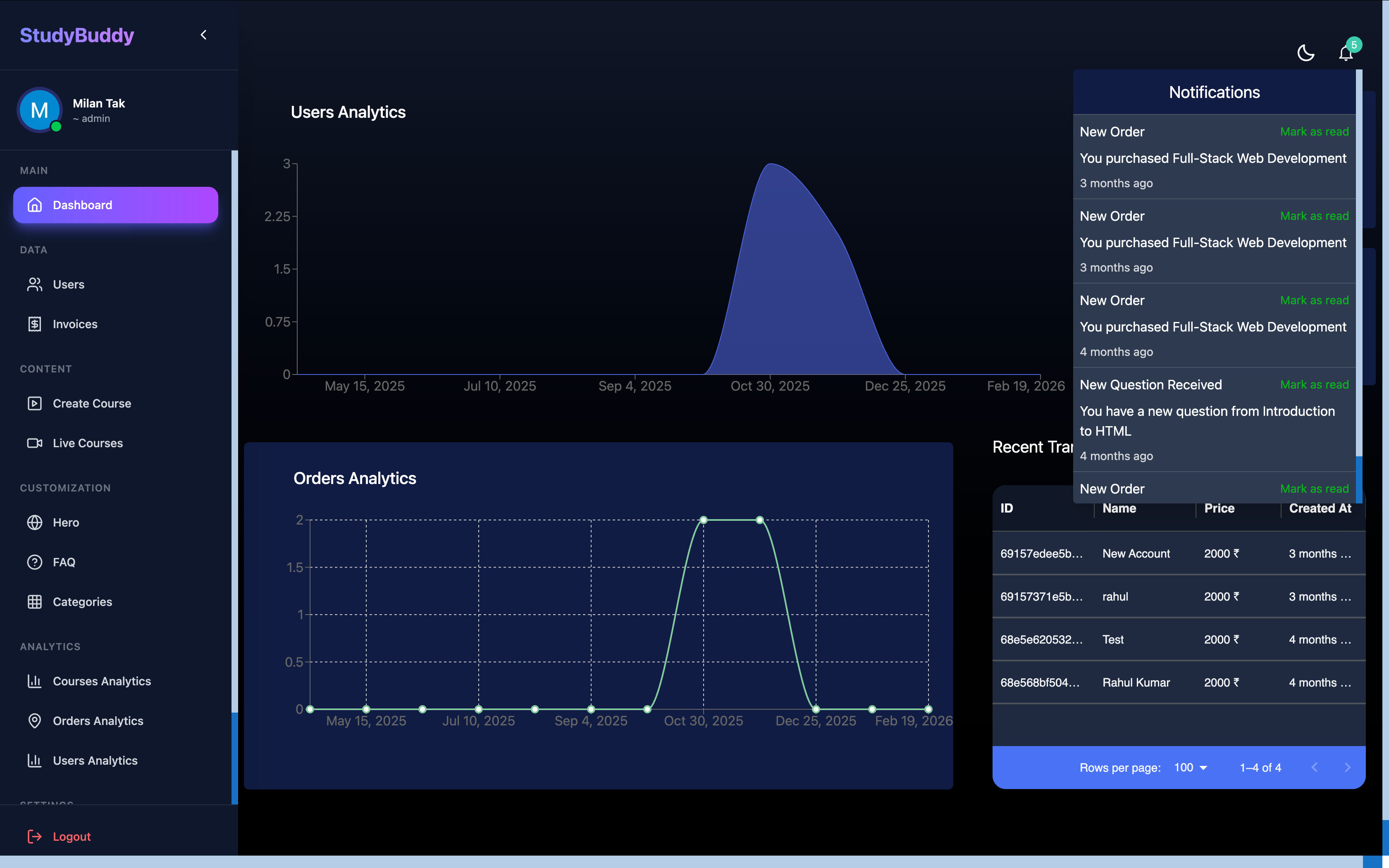Click the Create Course icon
Screen dimensions: 1389x868
34,403
